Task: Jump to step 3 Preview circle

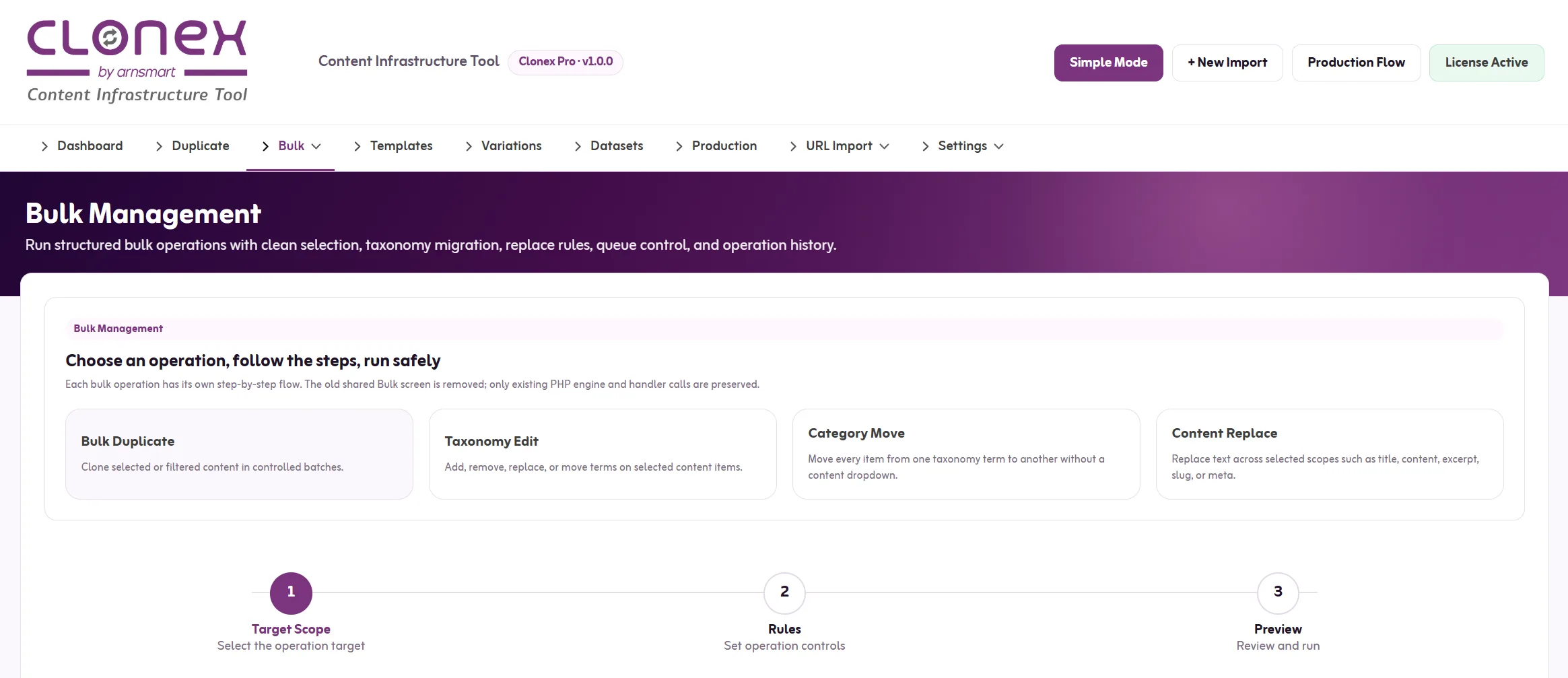Action: tap(1278, 592)
